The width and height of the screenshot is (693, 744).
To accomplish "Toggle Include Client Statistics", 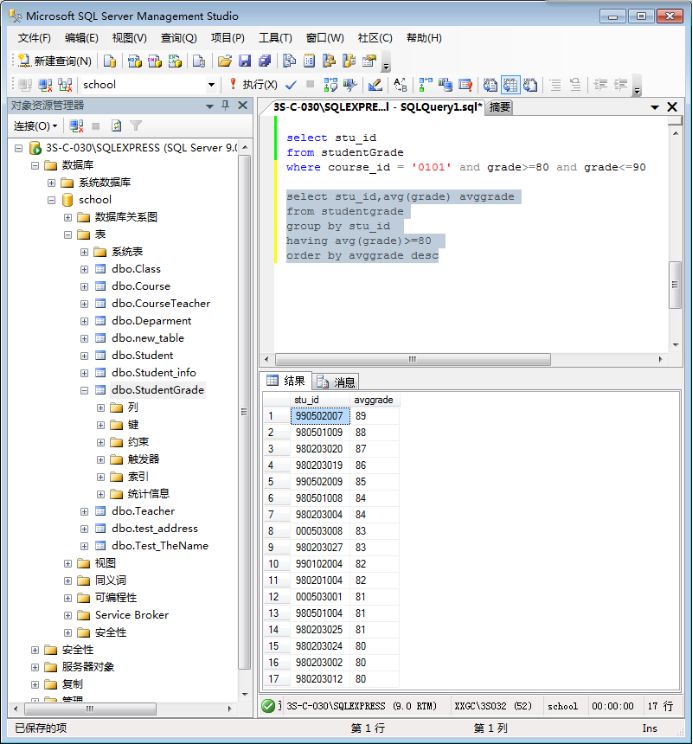I will (x=445, y=85).
